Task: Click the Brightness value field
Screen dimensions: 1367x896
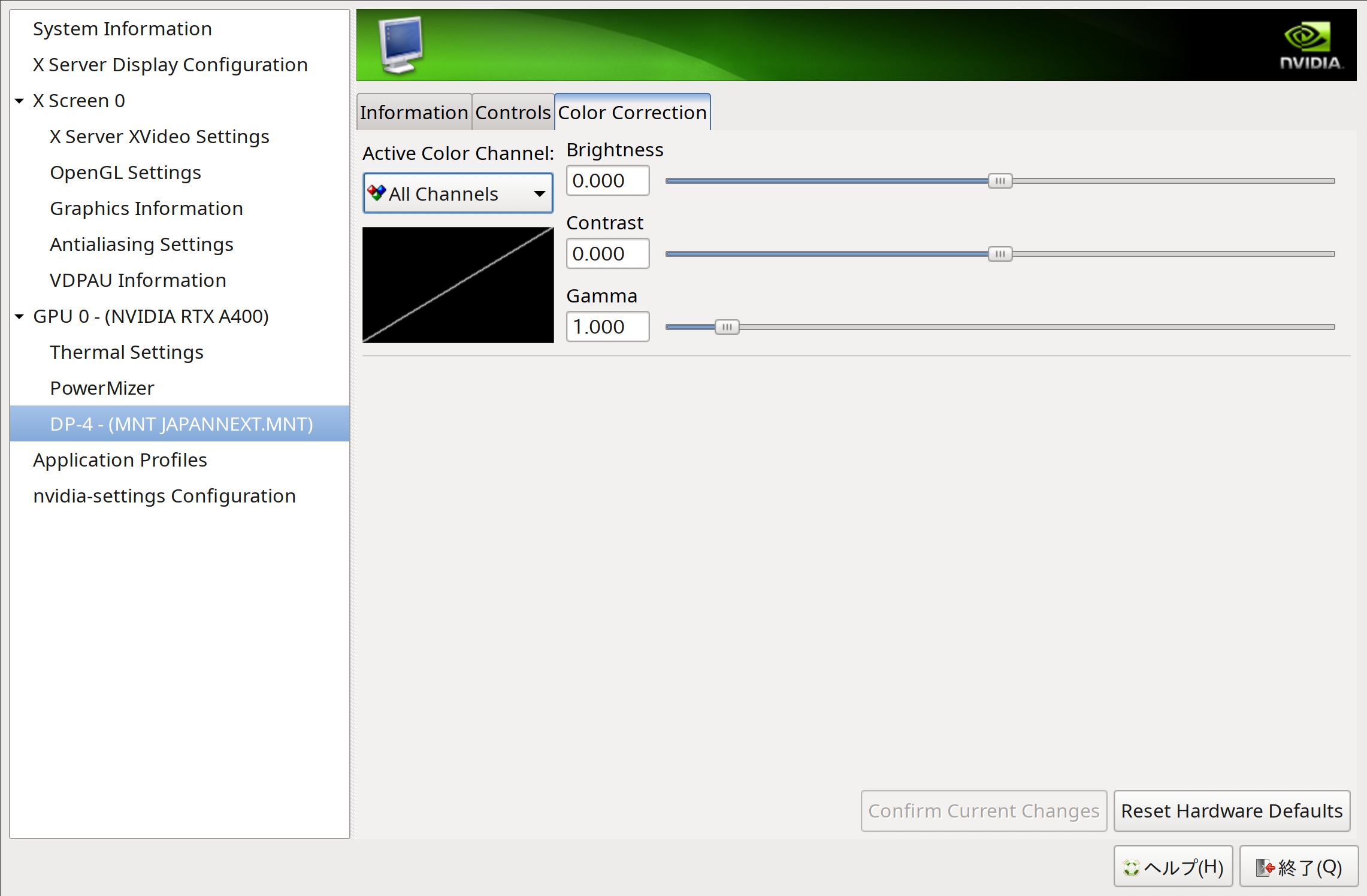Action: coord(607,180)
